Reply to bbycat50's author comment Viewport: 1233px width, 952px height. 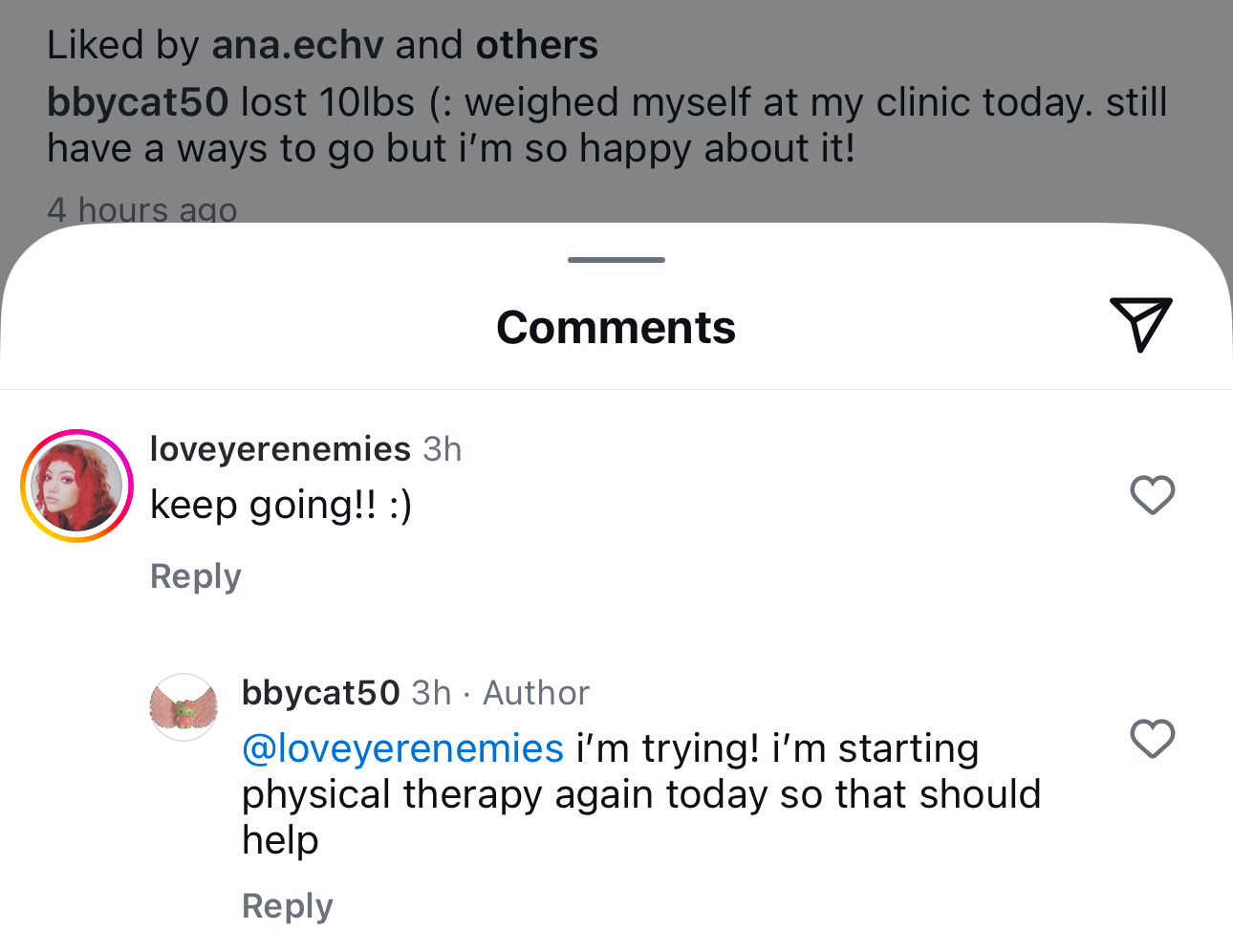[288, 906]
